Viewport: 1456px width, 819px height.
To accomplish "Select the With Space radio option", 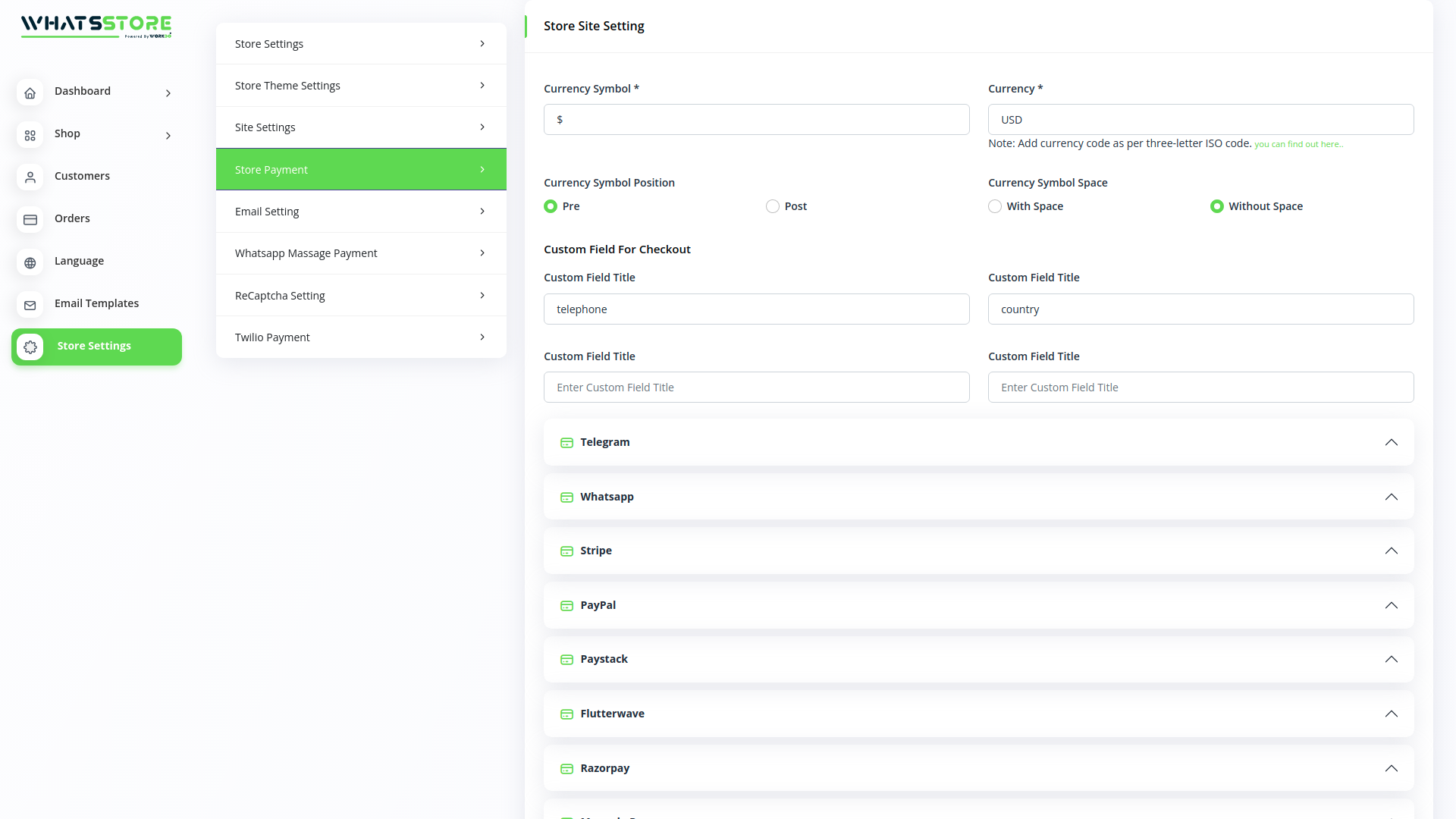I will pos(995,206).
